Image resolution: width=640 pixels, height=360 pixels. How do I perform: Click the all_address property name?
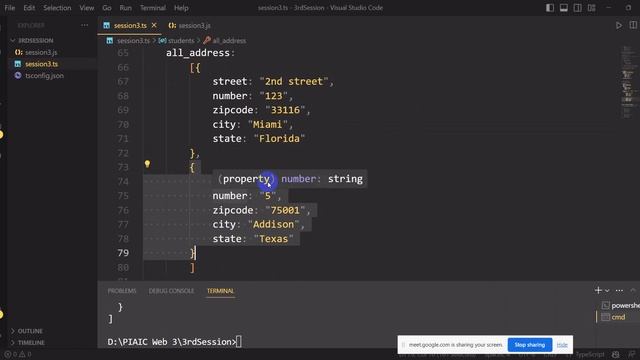pyautogui.click(x=198, y=53)
